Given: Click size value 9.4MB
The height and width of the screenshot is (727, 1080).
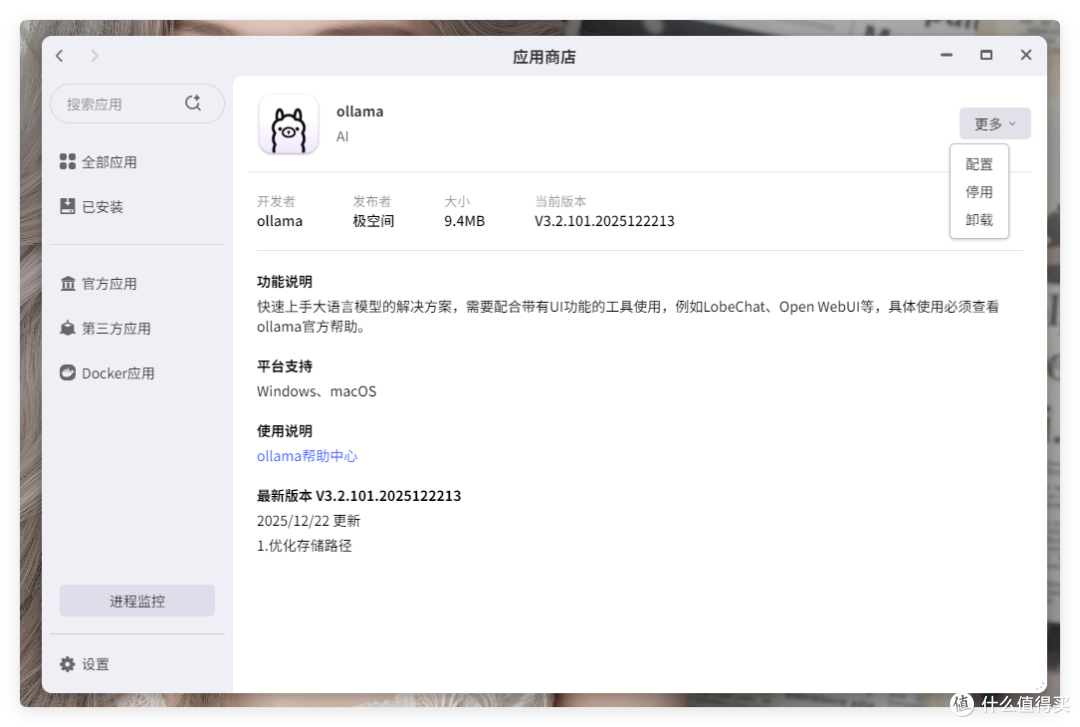Looking at the screenshot, I should [464, 221].
